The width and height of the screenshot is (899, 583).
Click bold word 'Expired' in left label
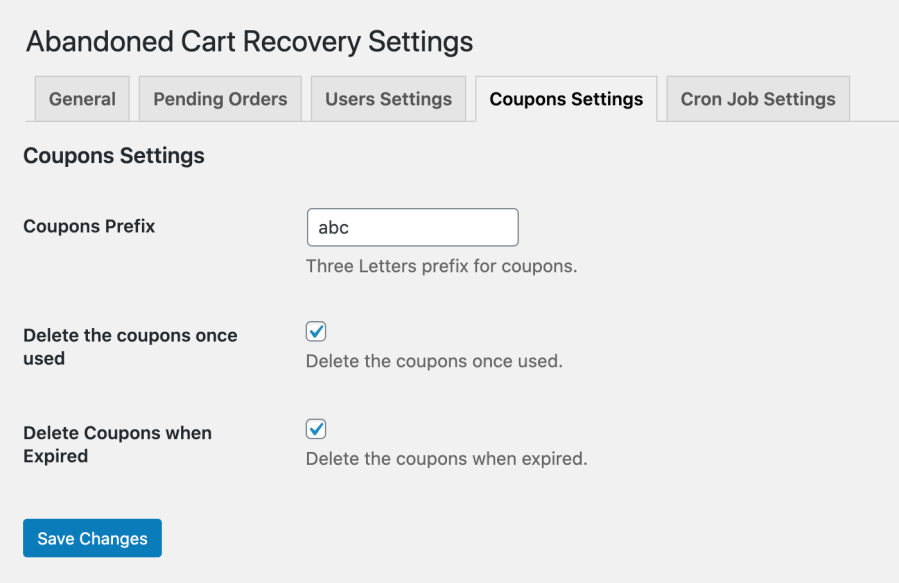[x=56, y=456]
